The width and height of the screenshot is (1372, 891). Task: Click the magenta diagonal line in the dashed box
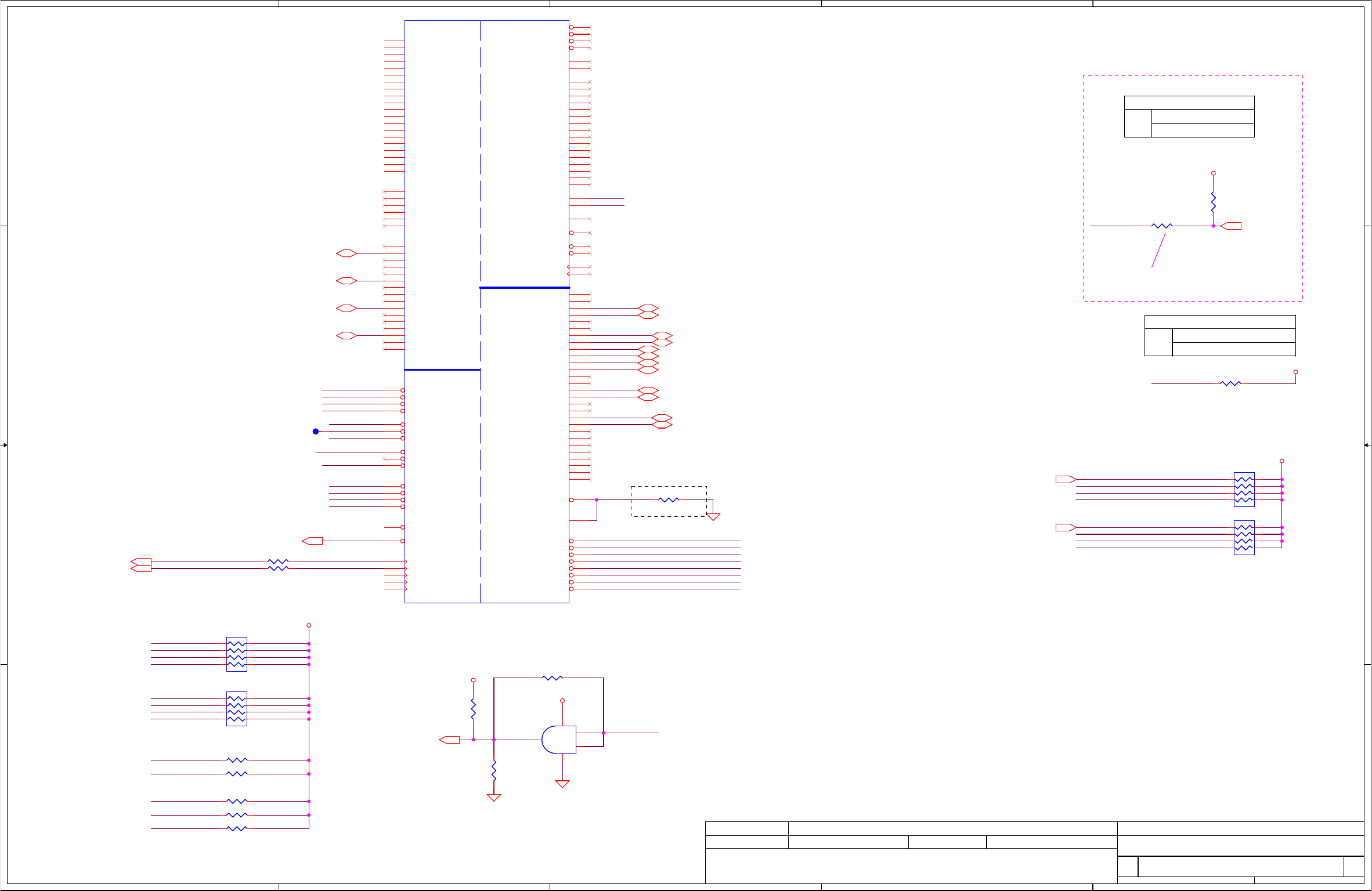[x=1158, y=250]
